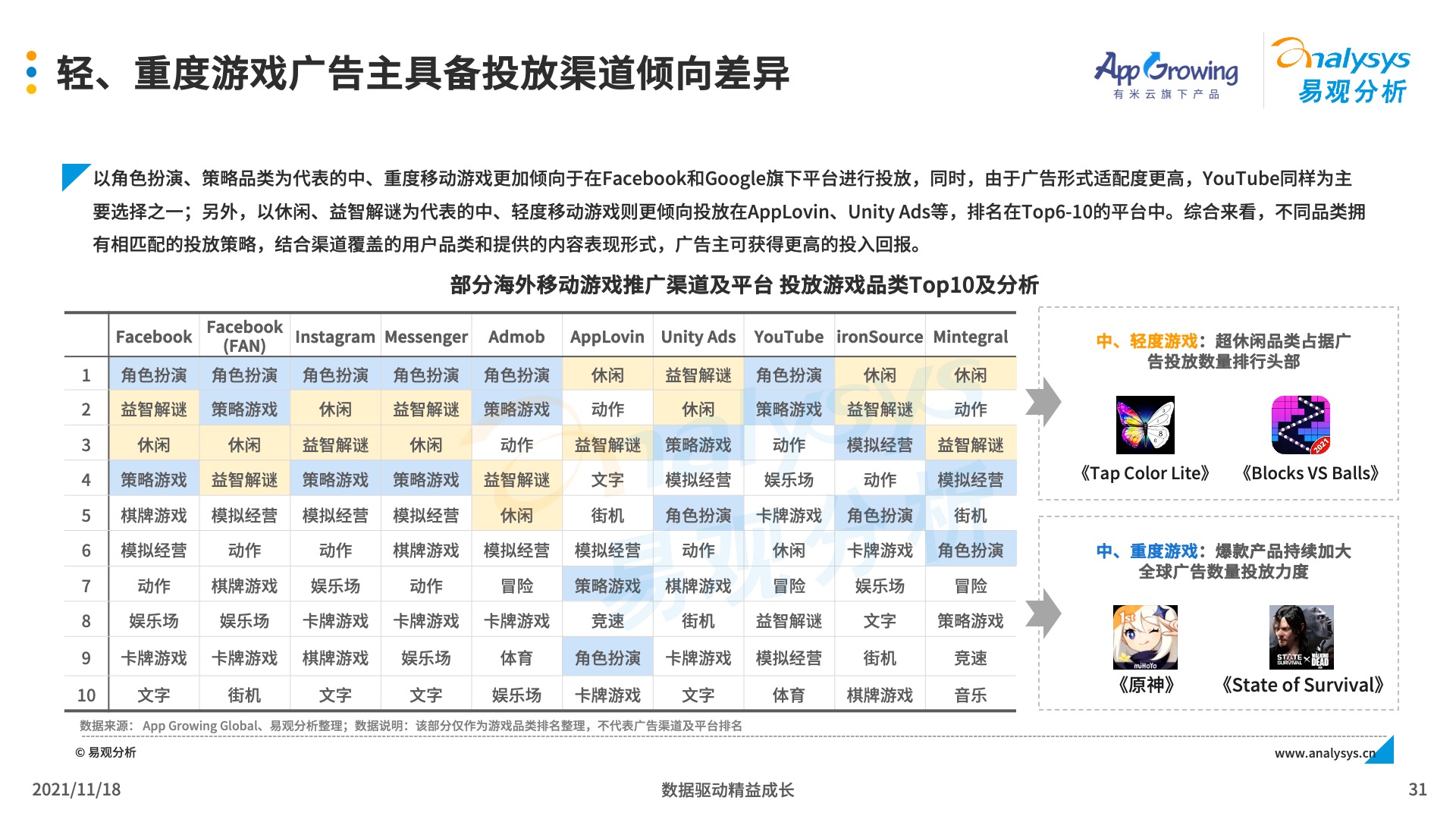This screenshot has width=1456, height=819.
Task: Click the State of Survival game icon
Action: 1301,637
